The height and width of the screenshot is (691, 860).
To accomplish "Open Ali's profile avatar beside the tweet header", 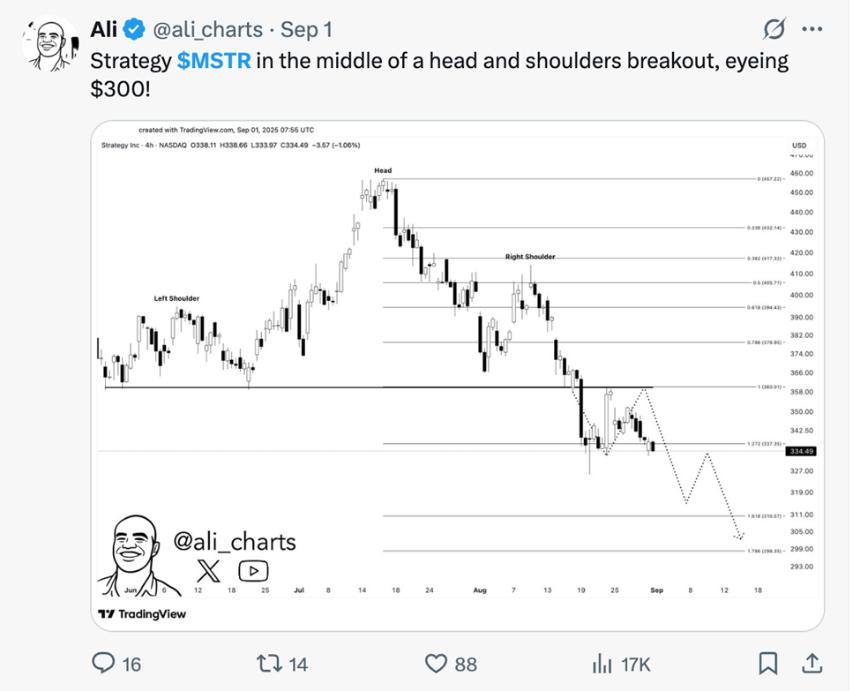I will pos(46,43).
